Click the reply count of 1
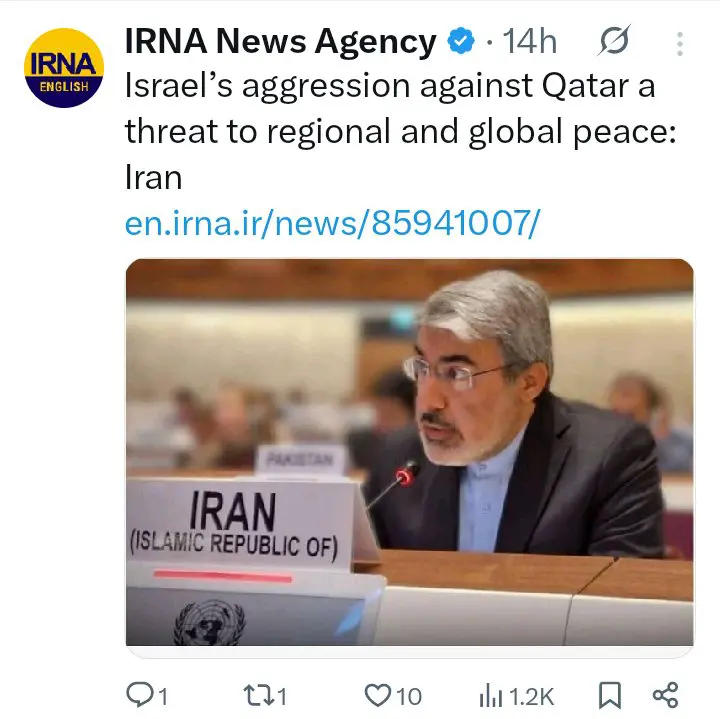This screenshot has height=719, width=720. [x=163, y=697]
